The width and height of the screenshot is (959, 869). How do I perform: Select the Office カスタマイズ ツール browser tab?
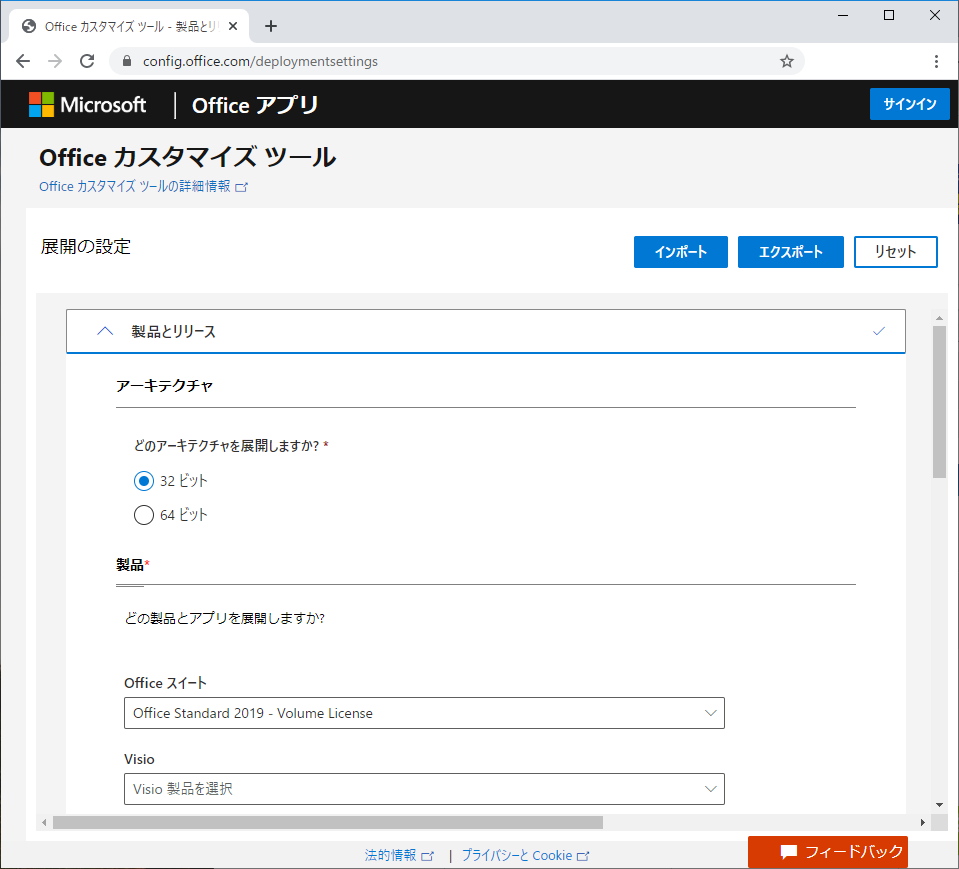pos(129,26)
